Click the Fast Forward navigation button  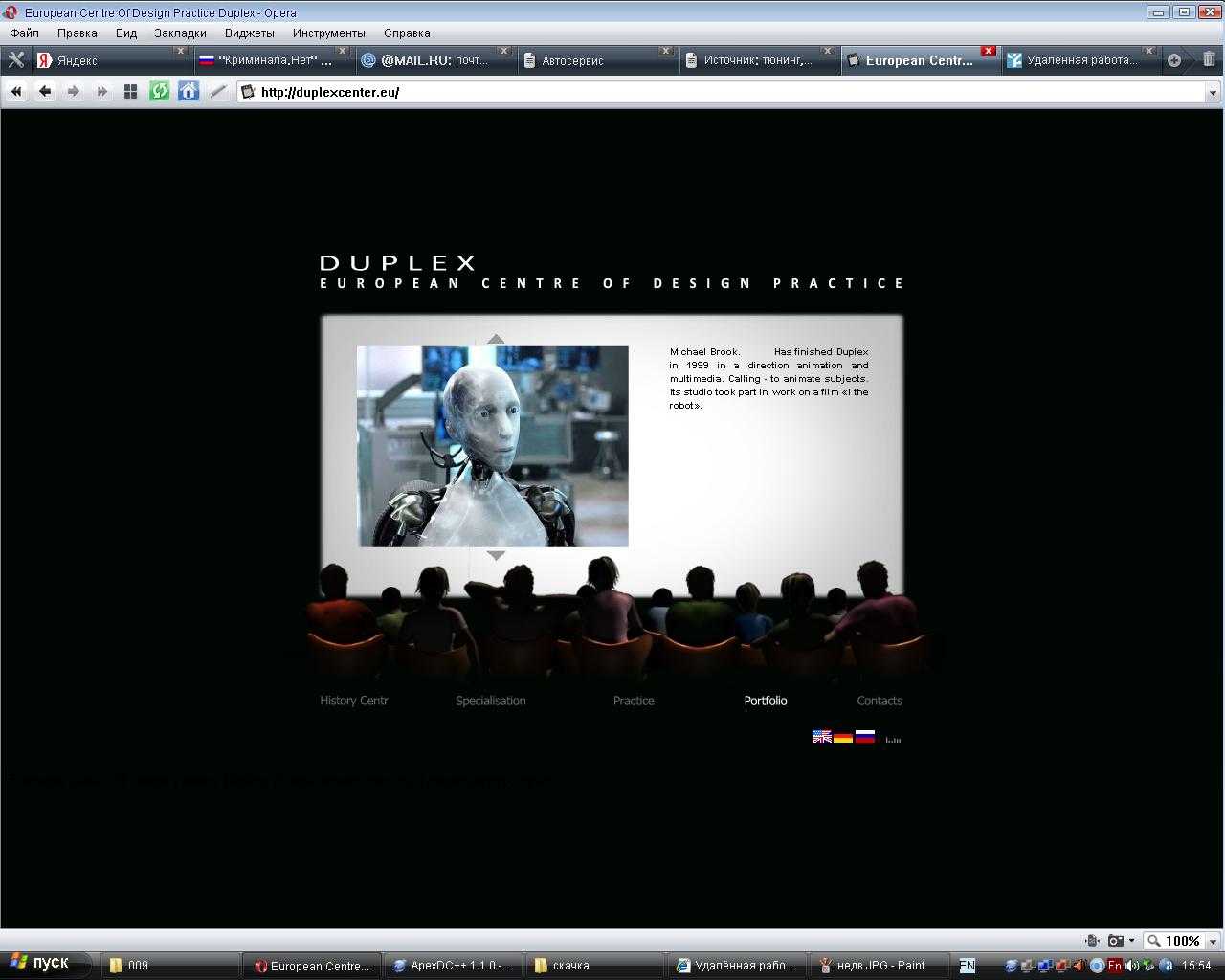pos(102,92)
